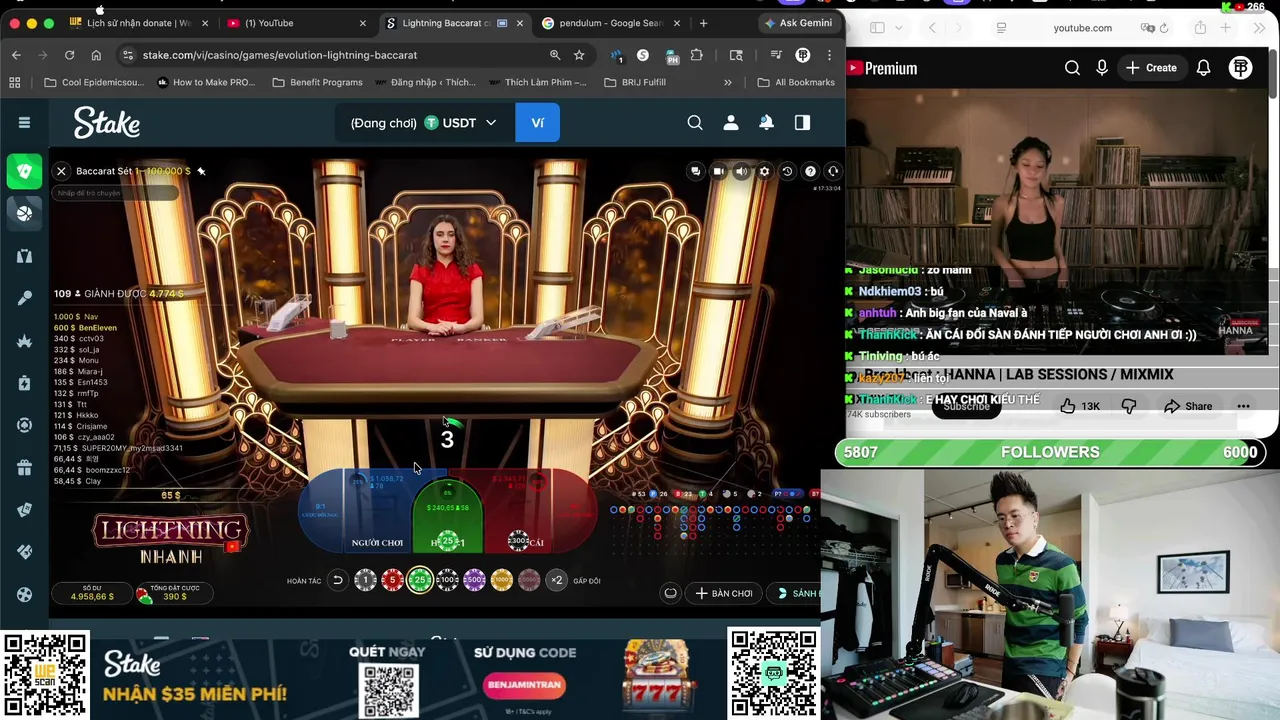Select the purple 500 chip
Screen dimensions: 1280x720
point(474,580)
